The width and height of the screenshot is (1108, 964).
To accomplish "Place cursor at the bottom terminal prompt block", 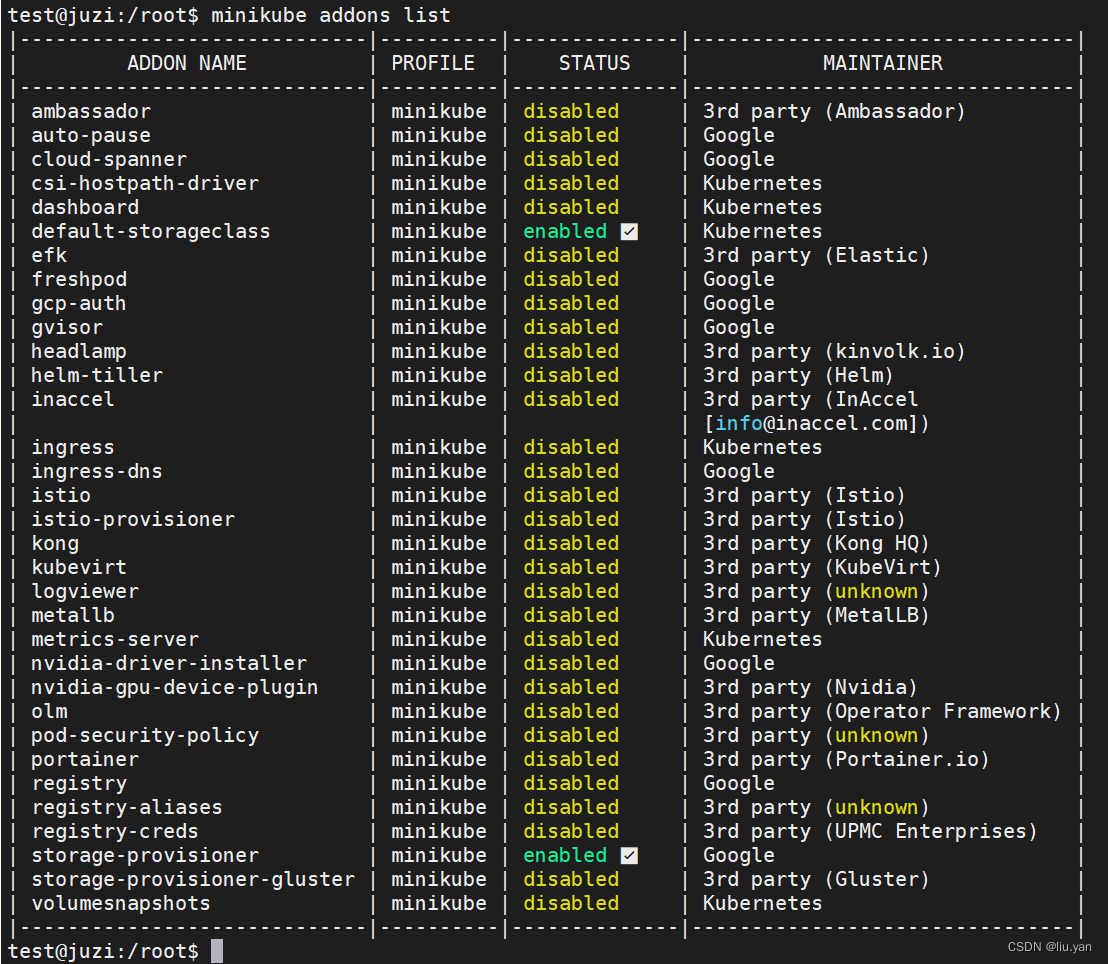I will point(216,951).
